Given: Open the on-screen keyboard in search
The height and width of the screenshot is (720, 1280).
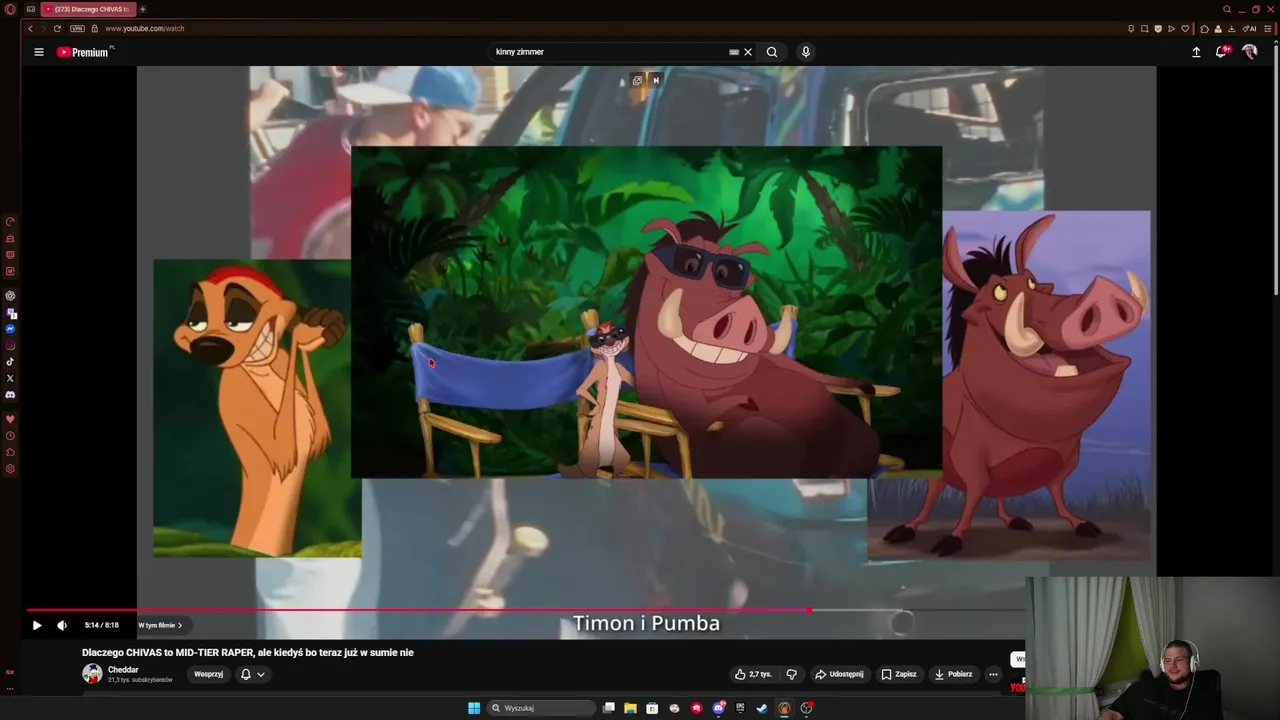Looking at the screenshot, I should click(x=734, y=52).
